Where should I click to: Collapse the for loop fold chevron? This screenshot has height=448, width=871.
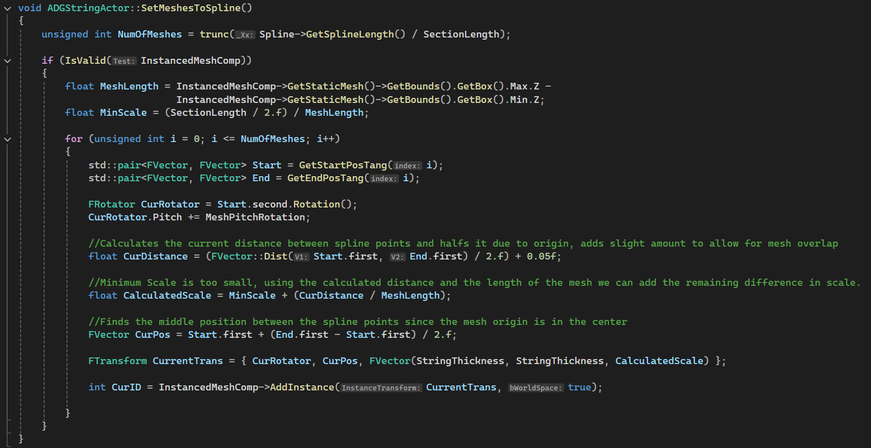(8, 139)
